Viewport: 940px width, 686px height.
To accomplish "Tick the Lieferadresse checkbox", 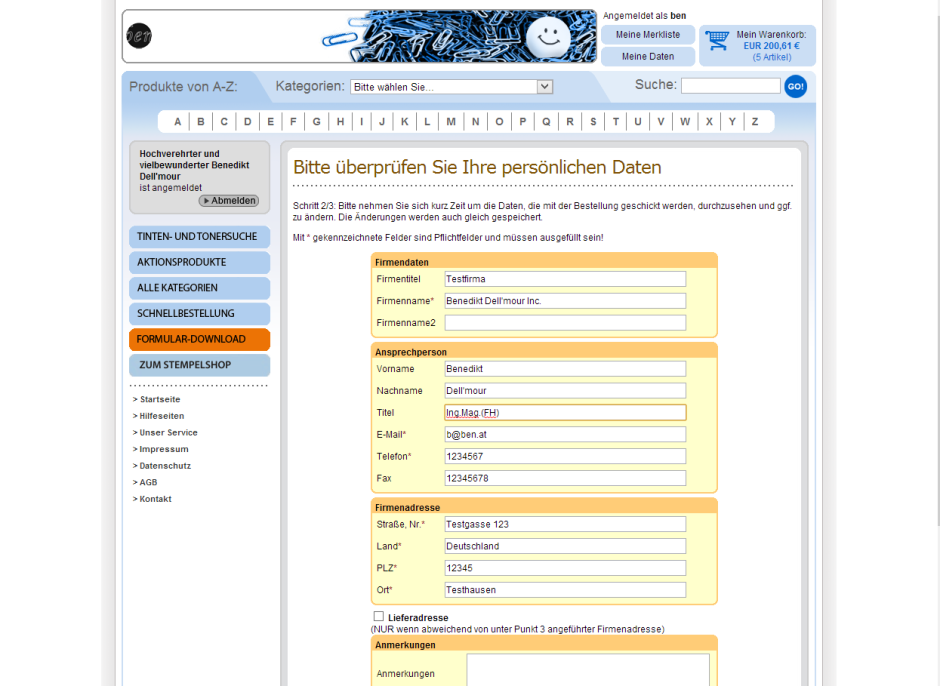I will coord(378,616).
